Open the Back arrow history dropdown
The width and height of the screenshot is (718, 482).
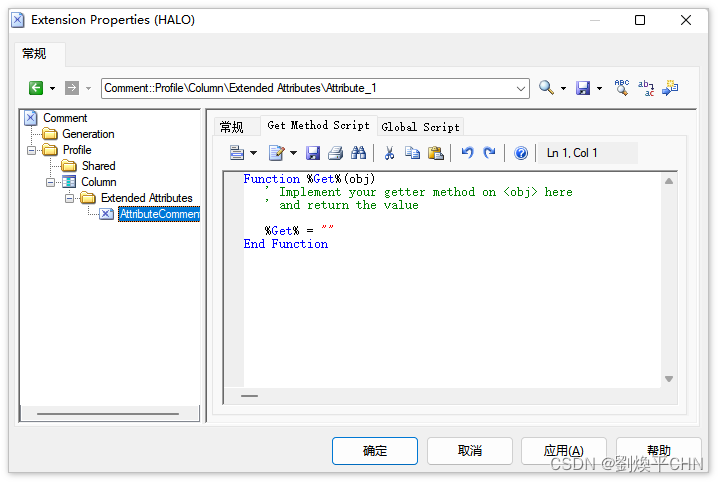(53, 88)
